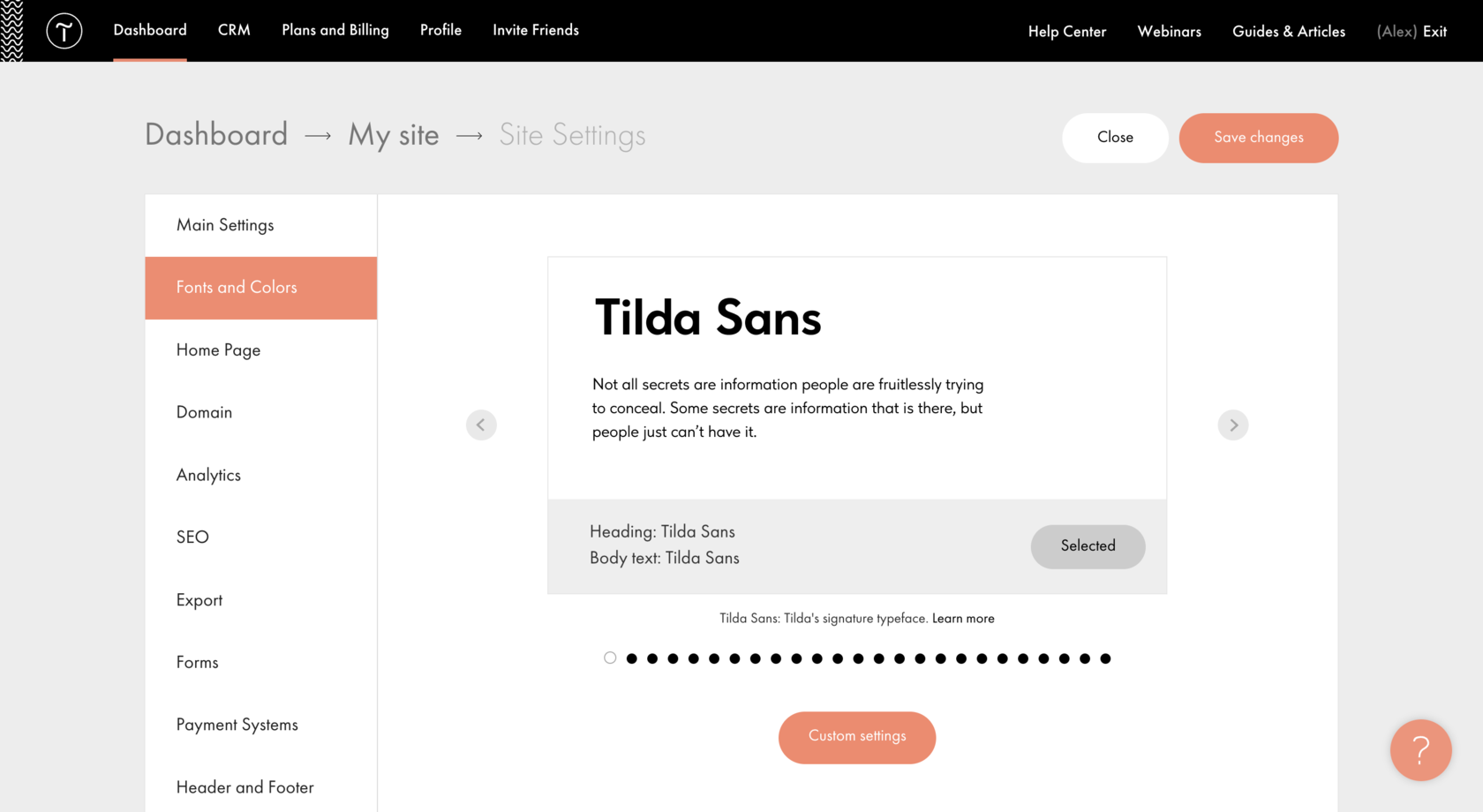
Task: Go to Plans and Billing
Action: pos(335,30)
